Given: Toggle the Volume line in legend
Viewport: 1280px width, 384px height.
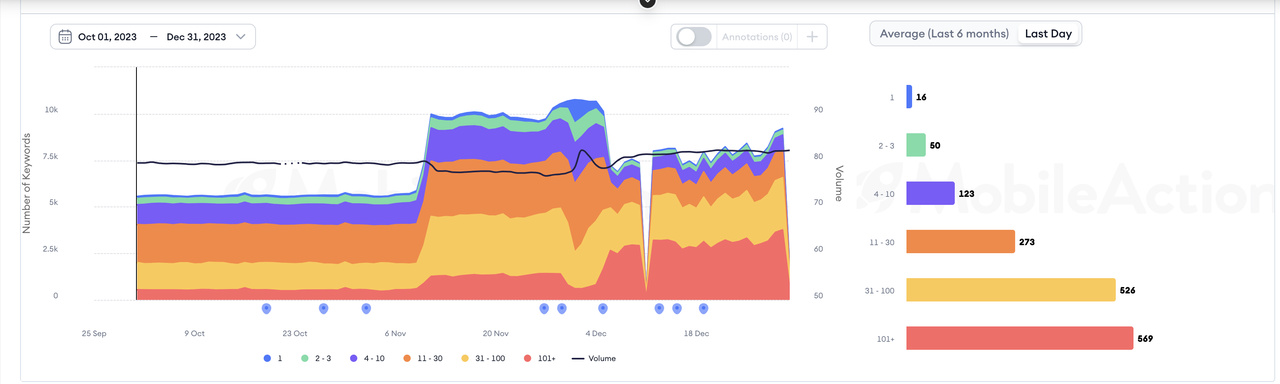Looking at the screenshot, I should pyautogui.click(x=594, y=358).
